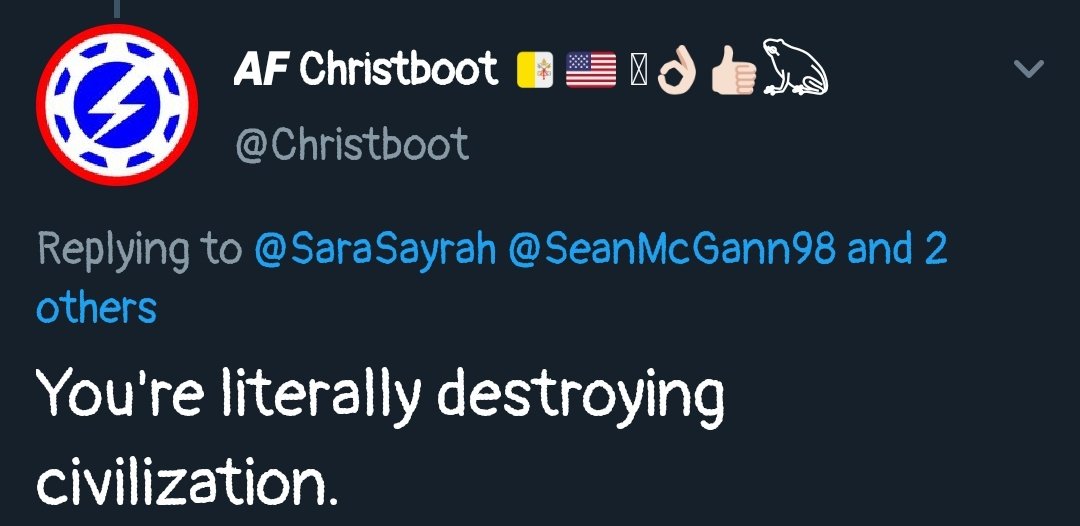Viewport: 1080px width, 526px height.
Task: Show the "and 2" reply recipients
Action: (x=897, y=249)
